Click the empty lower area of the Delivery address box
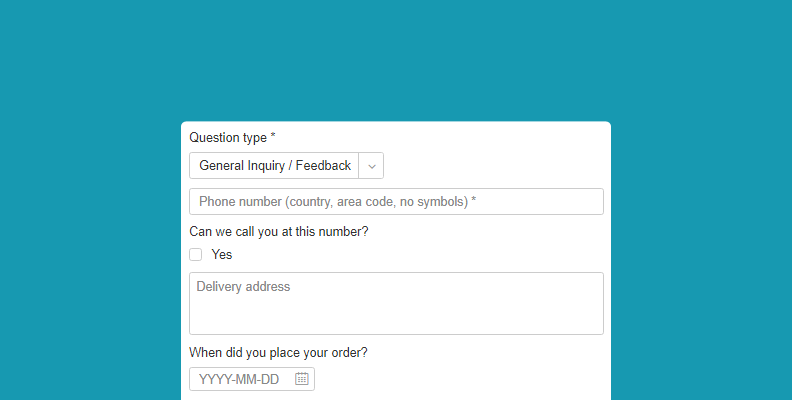Viewport: 792px width, 400px height. 397,318
